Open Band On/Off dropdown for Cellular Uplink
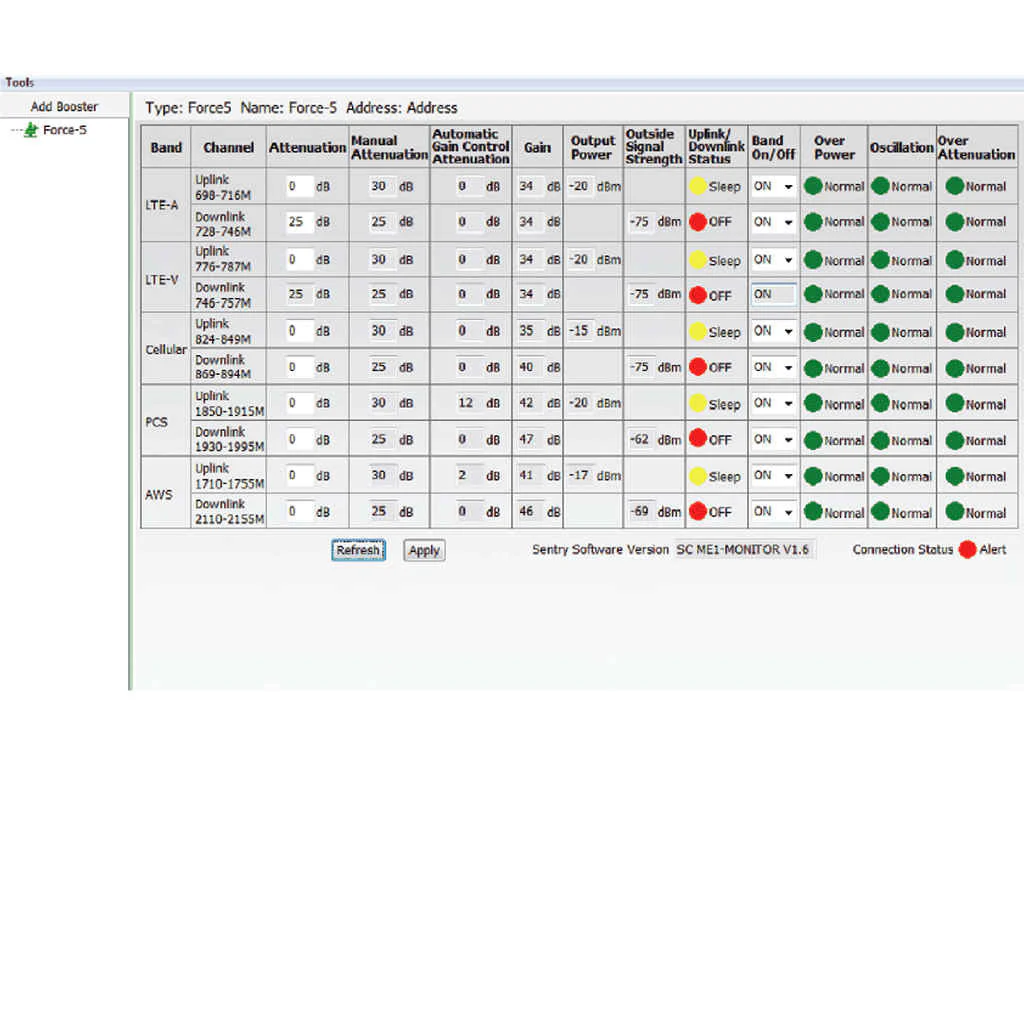The width and height of the screenshot is (1024, 1024). pyautogui.click(x=773, y=331)
